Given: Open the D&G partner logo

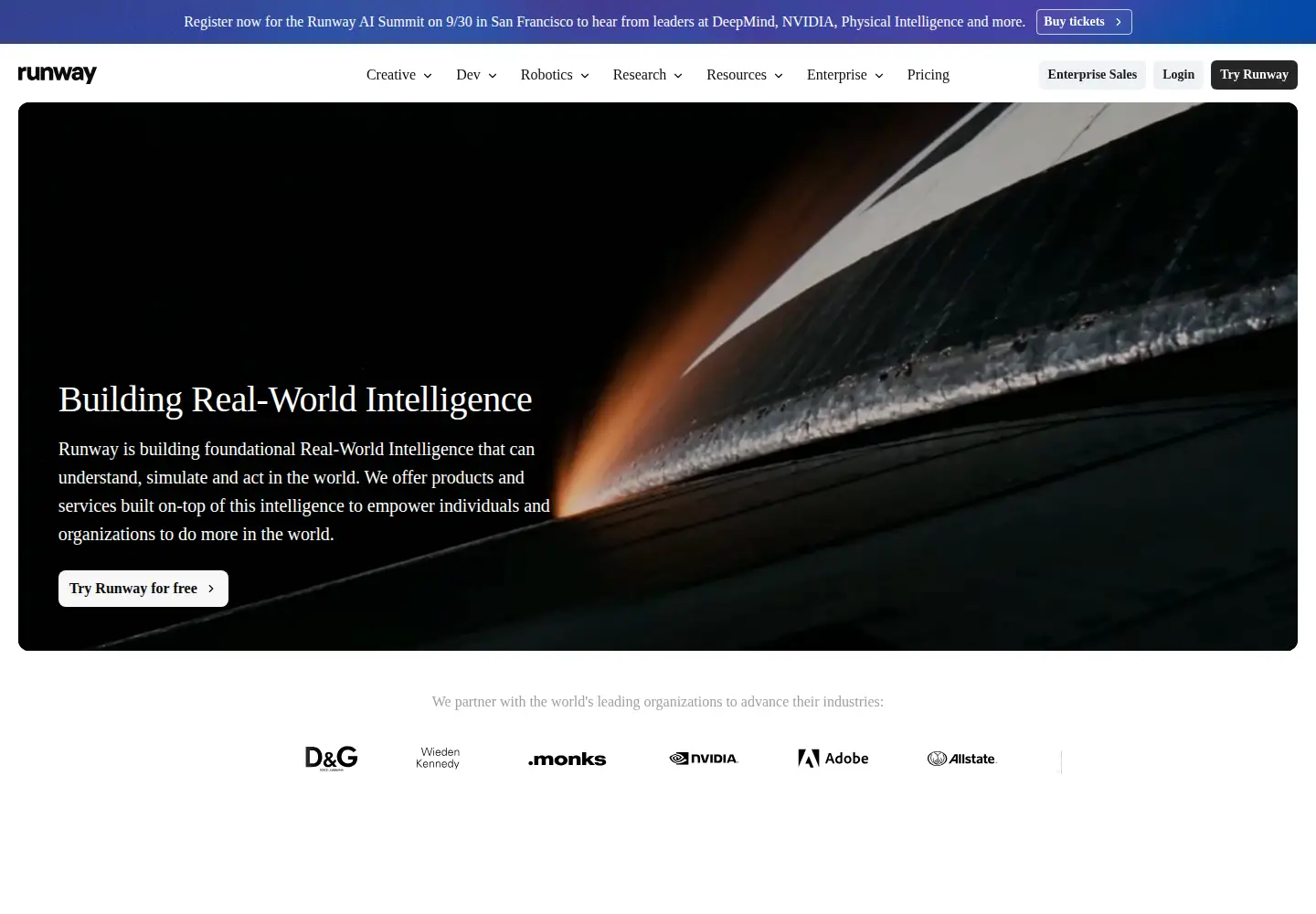Looking at the screenshot, I should 331,759.
